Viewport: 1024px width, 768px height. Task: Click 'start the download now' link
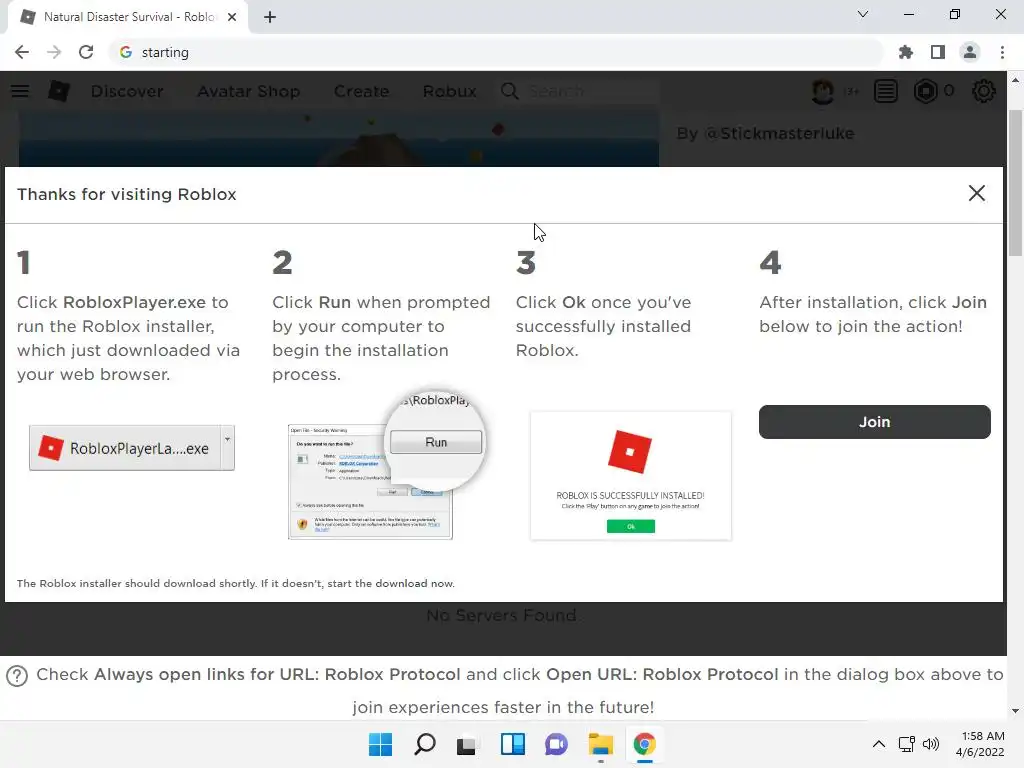coord(391,584)
